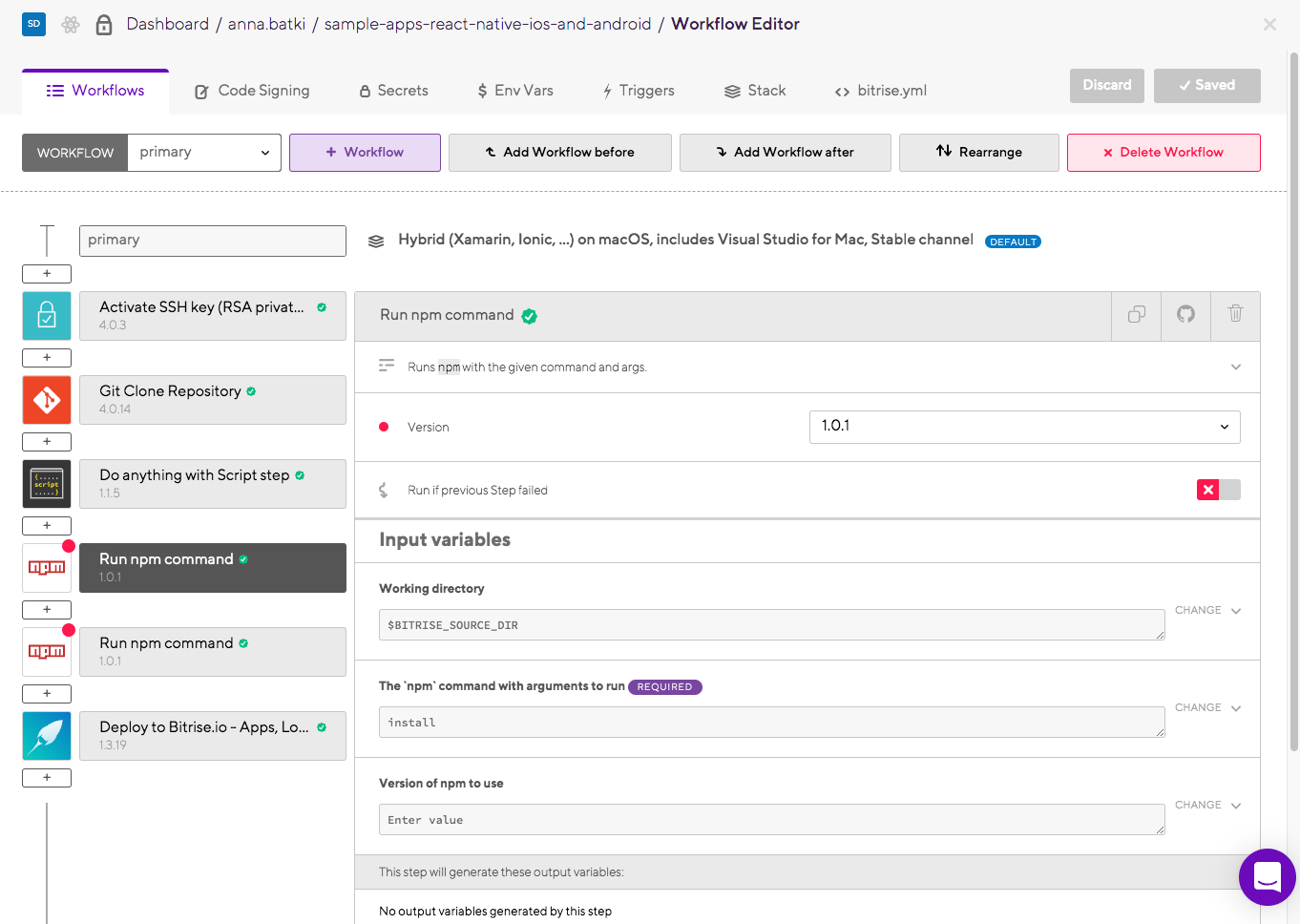Click the SD avatar badge in header
This screenshot has width=1300, height=924.
point(33,24)
